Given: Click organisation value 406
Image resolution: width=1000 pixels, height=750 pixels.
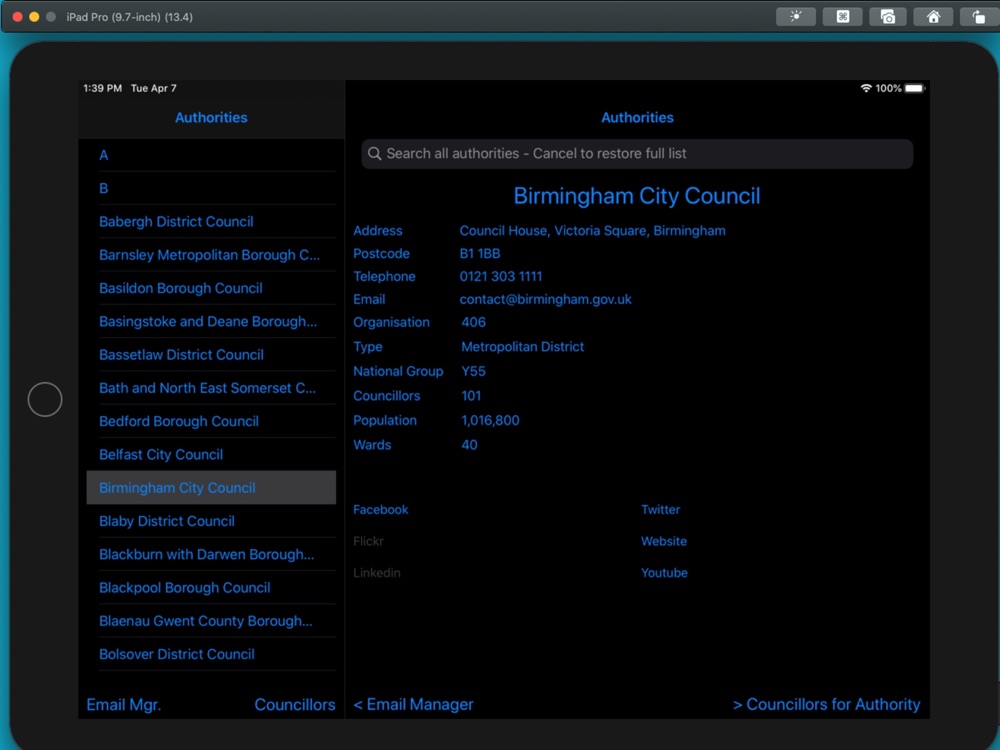Looking at the screenshot, I should (473, 322).
